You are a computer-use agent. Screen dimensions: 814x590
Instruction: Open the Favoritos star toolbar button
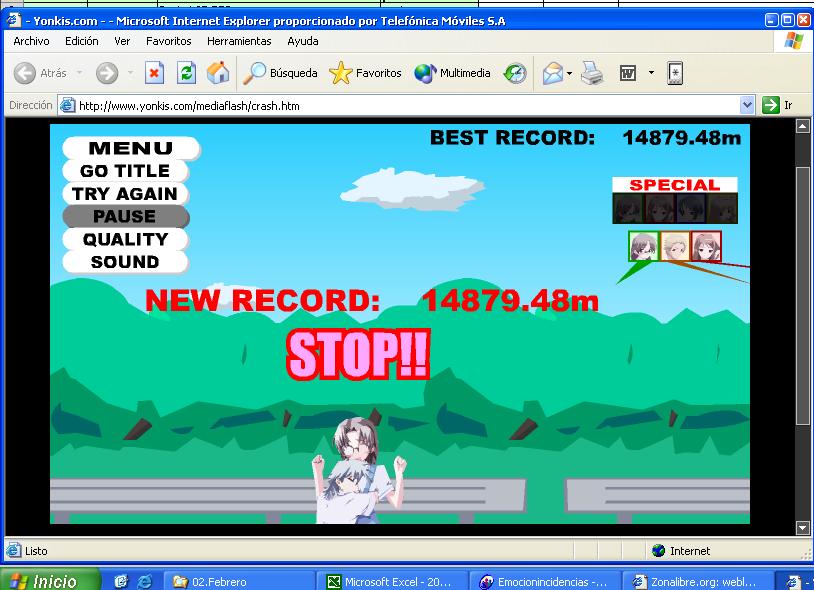365,73
